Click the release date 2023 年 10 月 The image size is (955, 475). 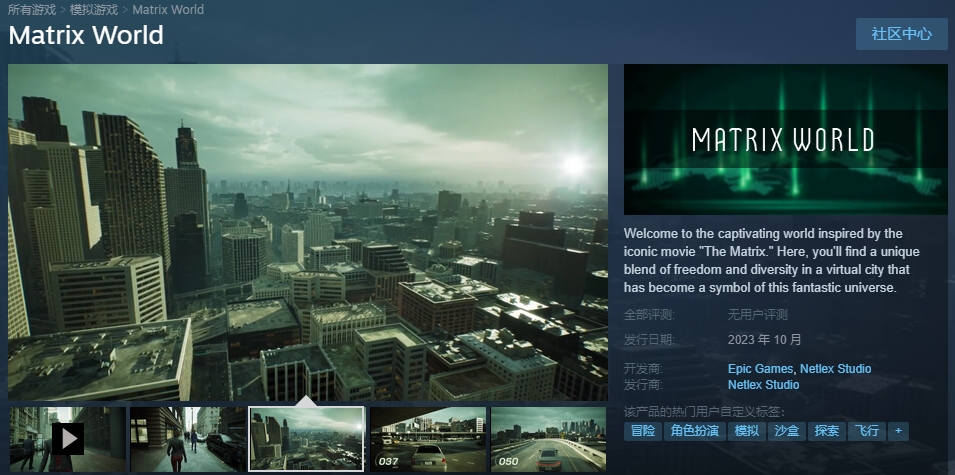764,340
